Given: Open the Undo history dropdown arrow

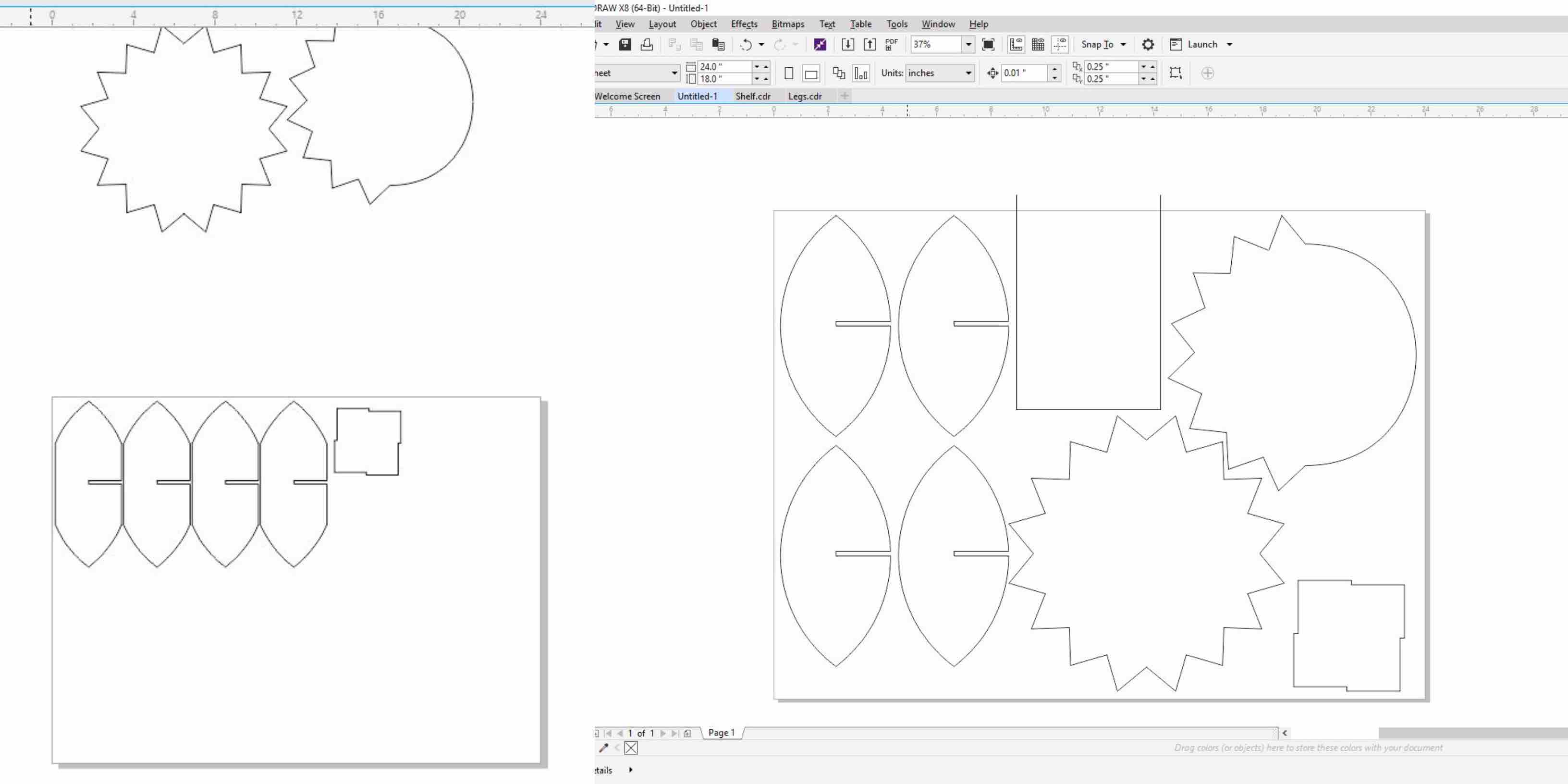Looking at the screenshot, I should [x=761, y=44].
